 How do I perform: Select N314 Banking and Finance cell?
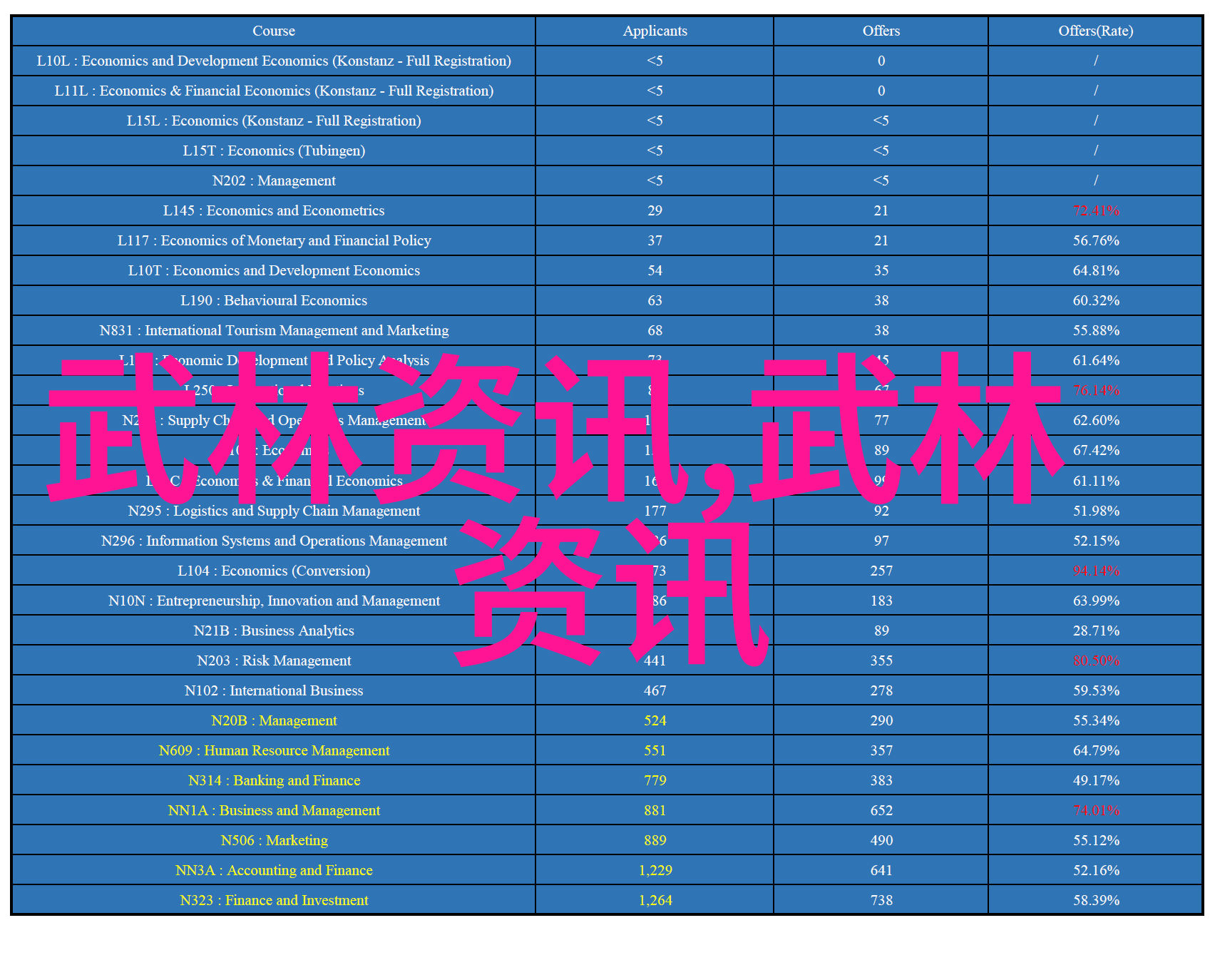pos(274,780)
